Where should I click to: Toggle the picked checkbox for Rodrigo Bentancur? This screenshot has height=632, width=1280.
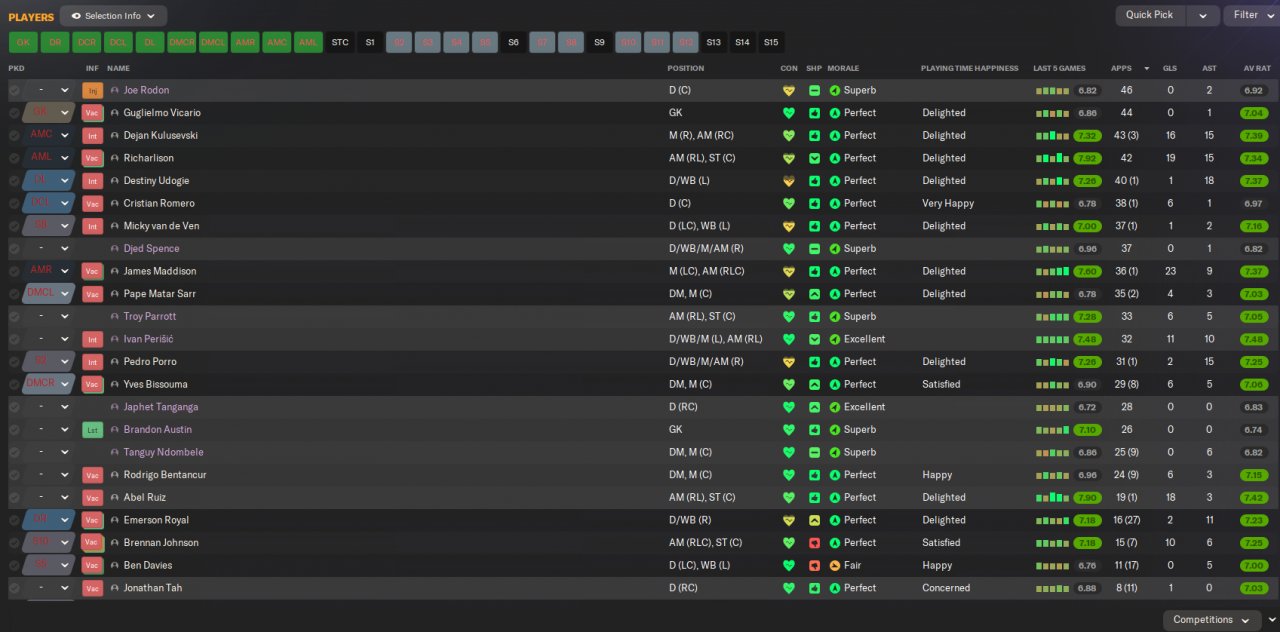[14, 475]
